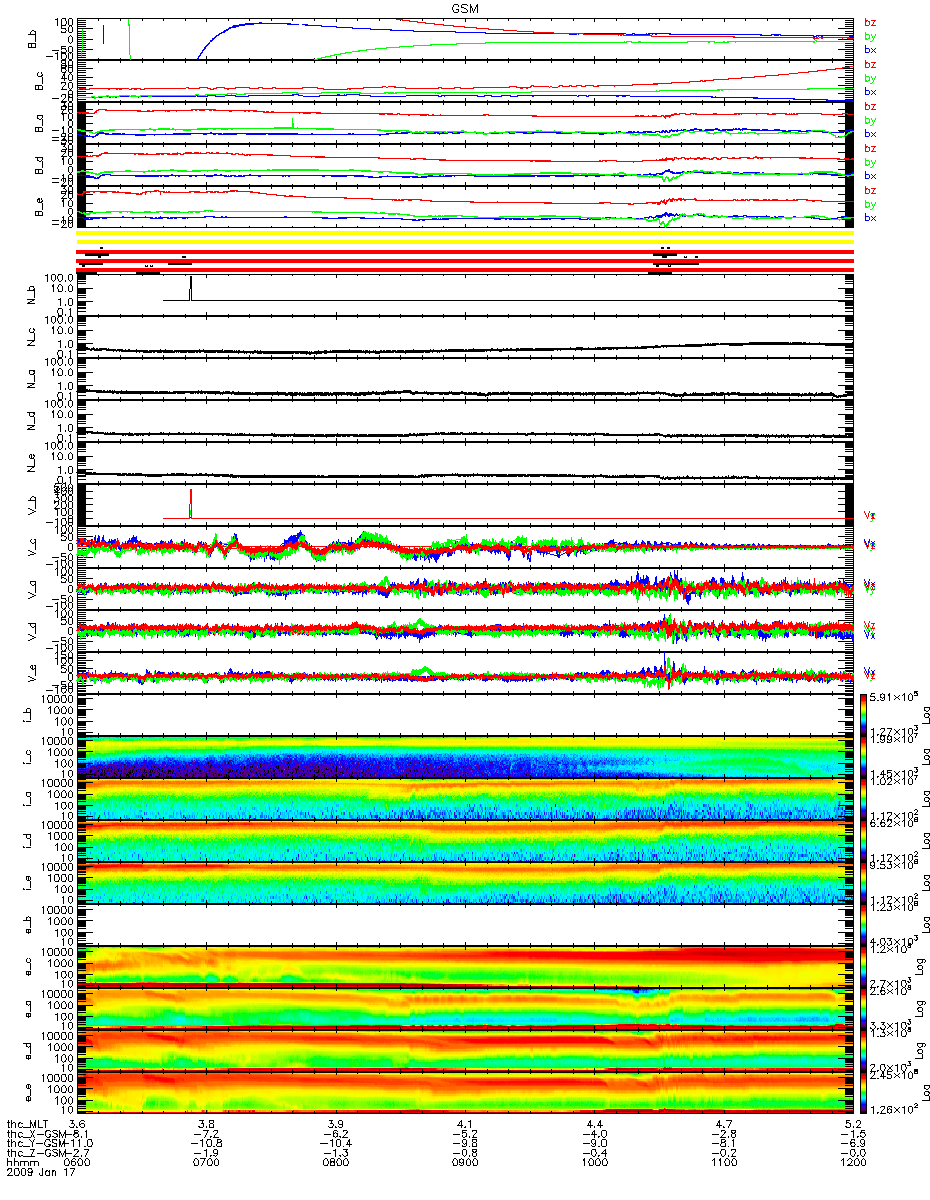This screenshot has width=930, height=1200.
Task: Click the red spike in the V_b panel
Action: (191, 503)
